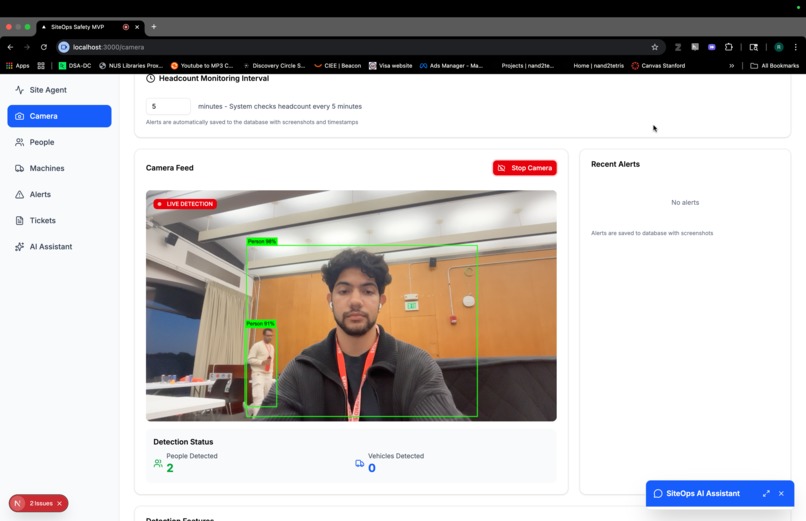This screenshot has width=806, height=521.
Task: Click the side panel icon in browser toolbar
Action: coord(754,47)
